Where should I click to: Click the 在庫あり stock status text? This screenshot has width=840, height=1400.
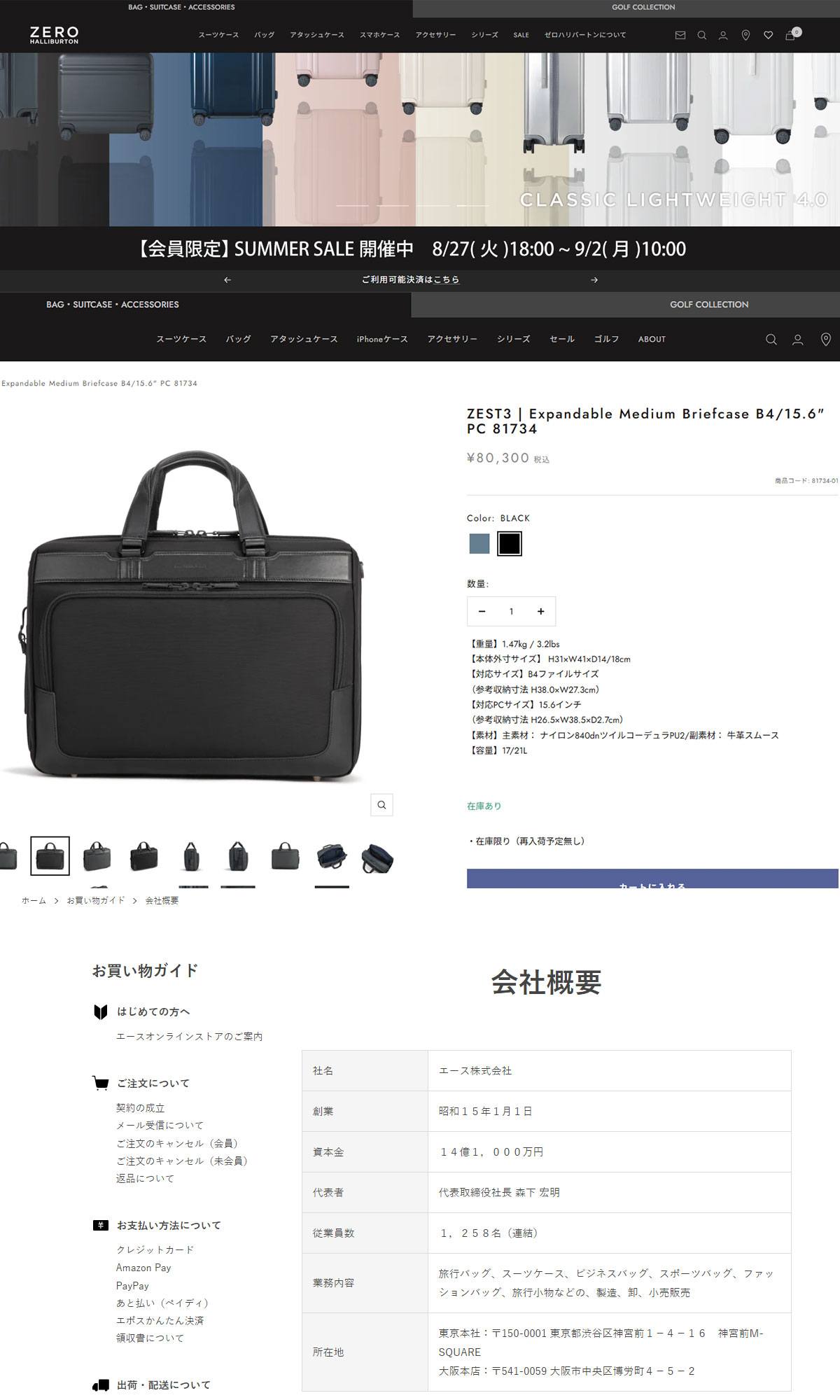pyautogui.click(x=484, y=806)
